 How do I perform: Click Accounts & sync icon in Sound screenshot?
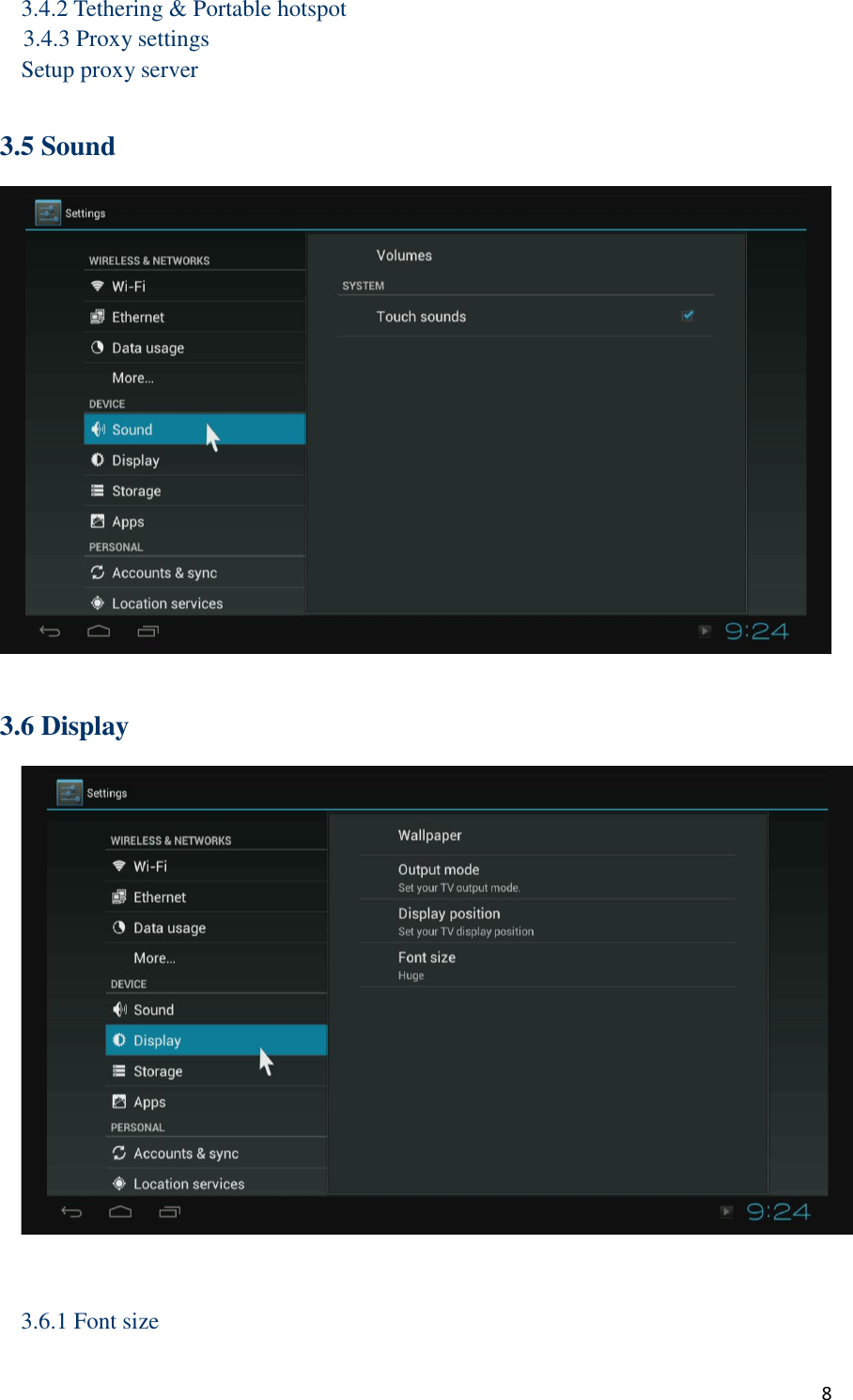(x=97, y=572)
